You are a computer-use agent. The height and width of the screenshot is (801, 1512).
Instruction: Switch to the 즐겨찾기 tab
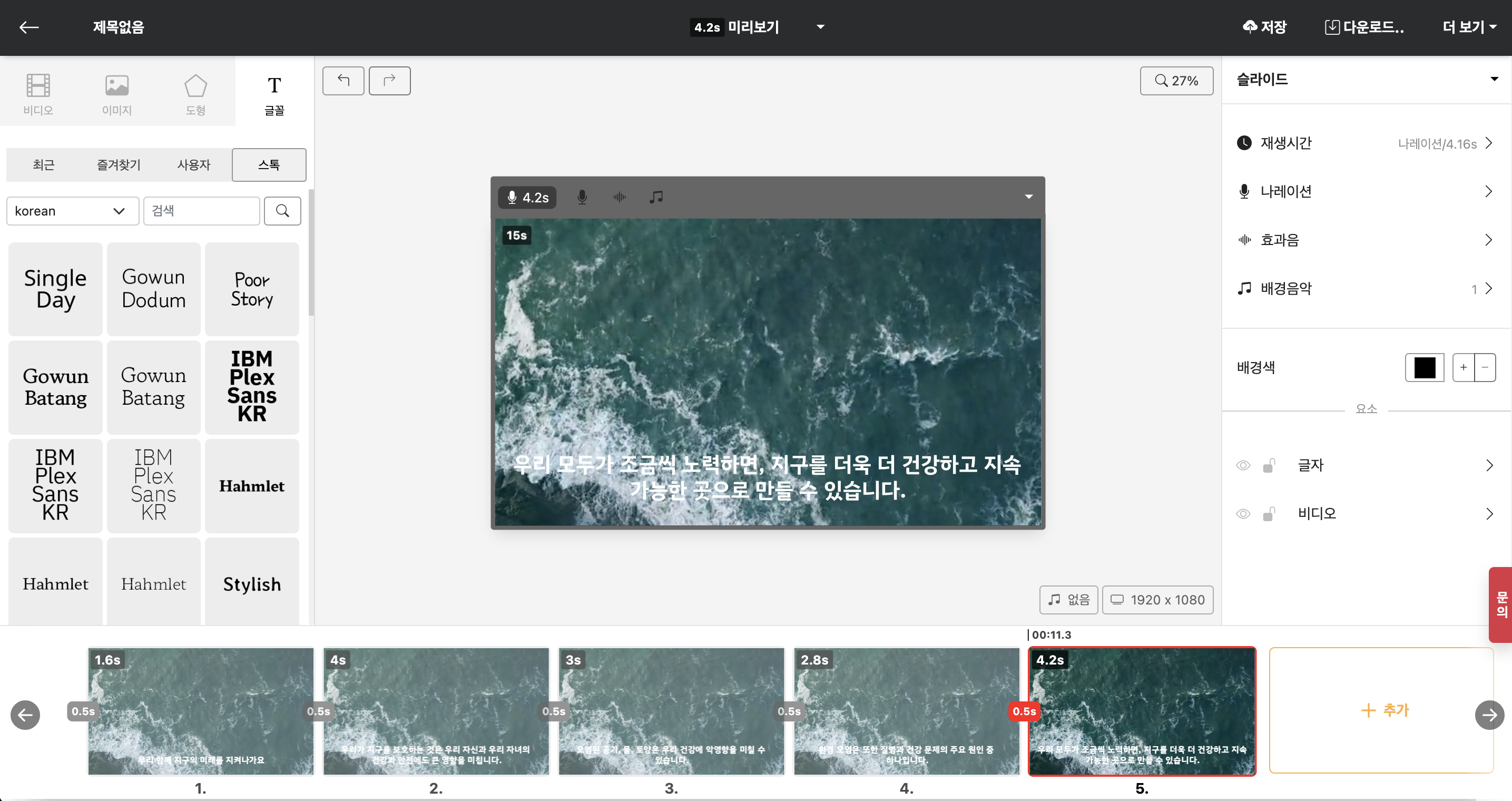(x=119, y=165)
